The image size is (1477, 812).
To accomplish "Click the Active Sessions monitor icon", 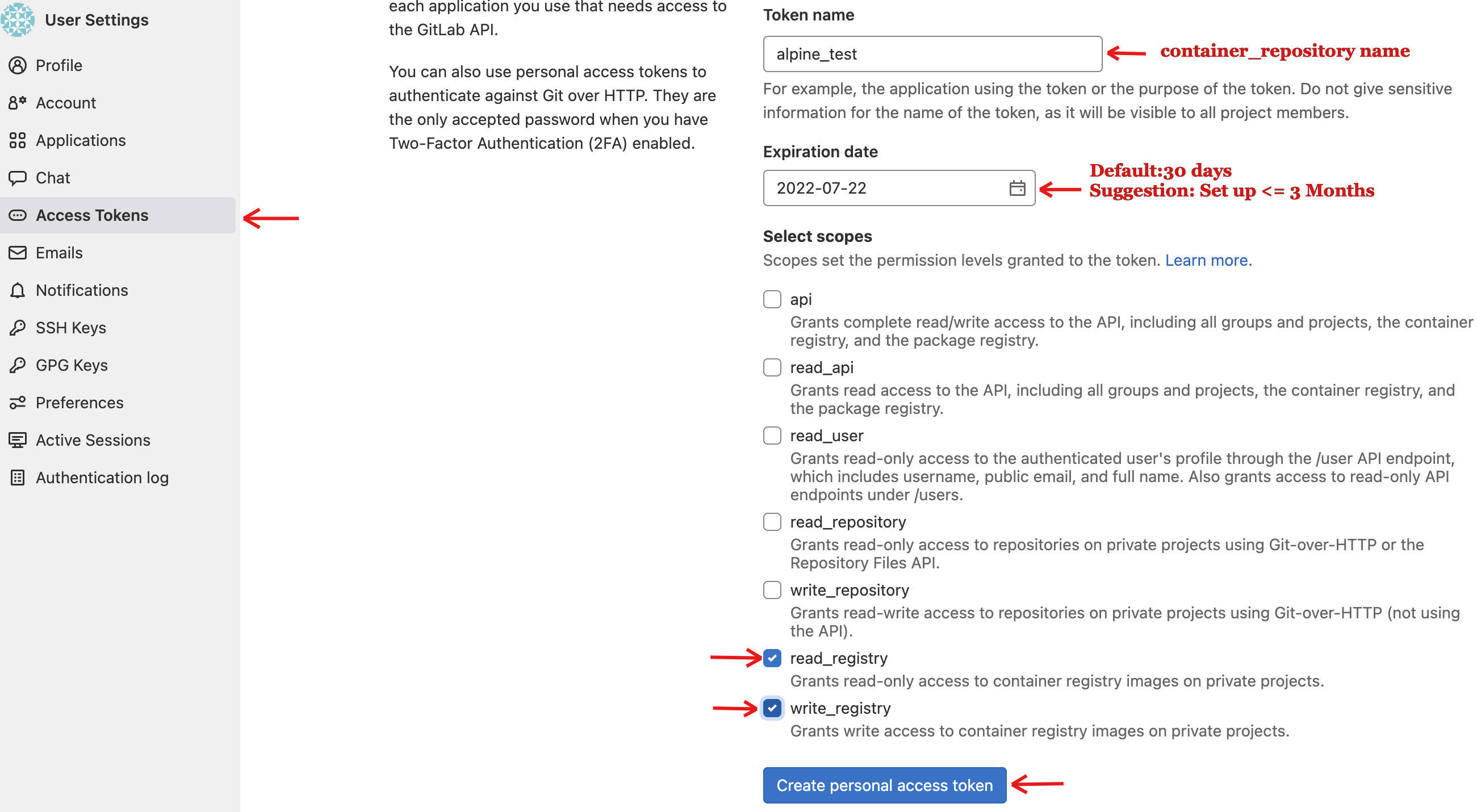I will tap(18, 440).
